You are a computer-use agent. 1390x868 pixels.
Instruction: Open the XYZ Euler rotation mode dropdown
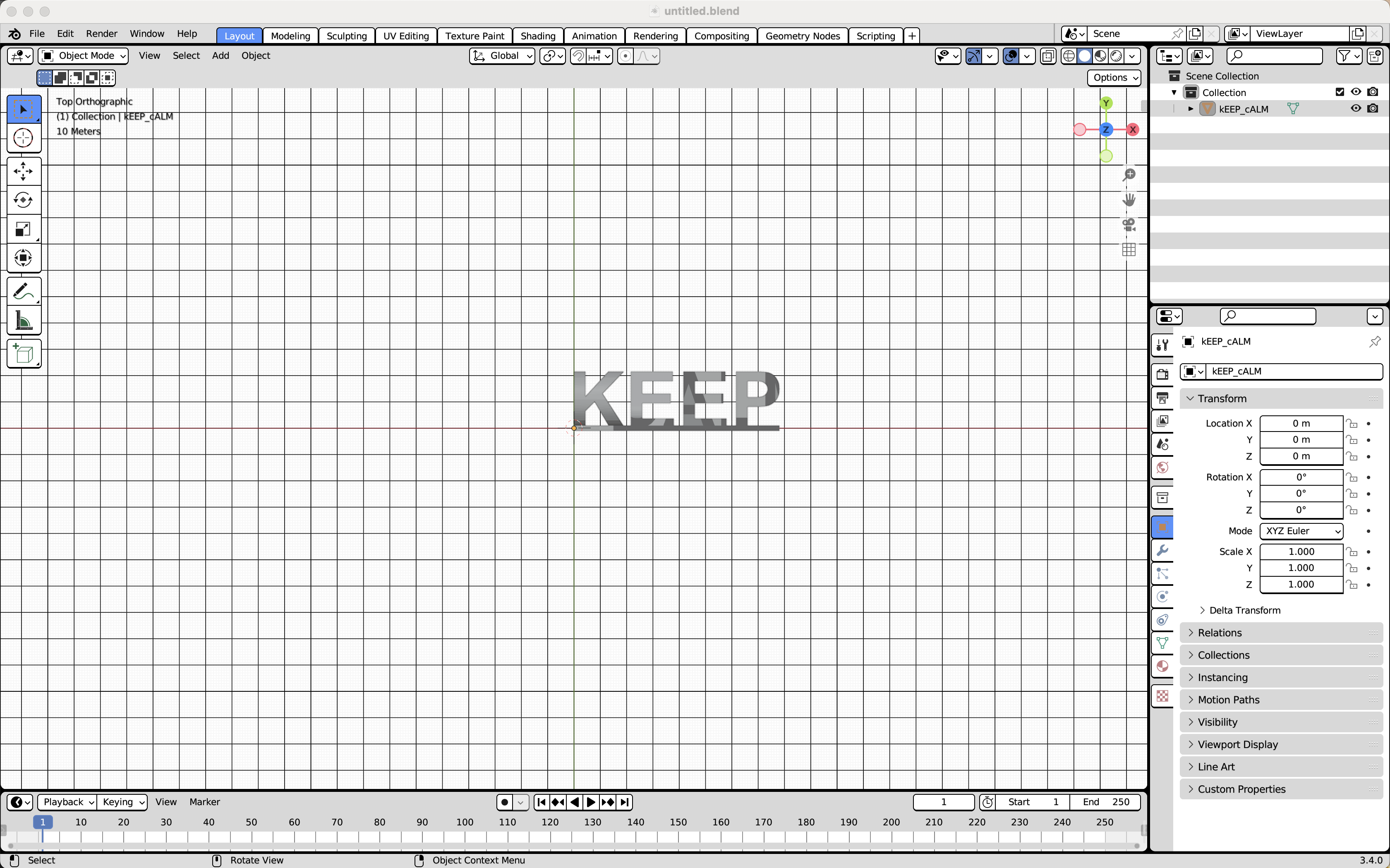pyautogui.click(x=1301, y=531)
